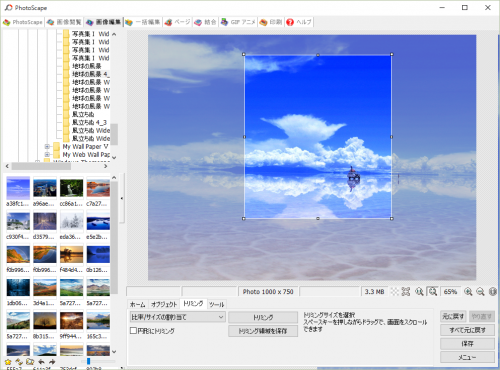The width and height of the screenshot is (500, 370).
Task: Select the Object tab in editor panel
Action: [x=164, y=304]
